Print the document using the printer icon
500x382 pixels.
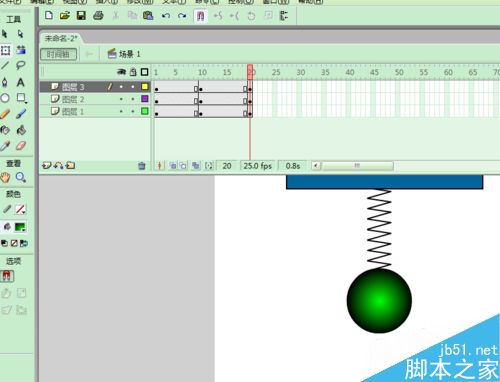(98, 15)
